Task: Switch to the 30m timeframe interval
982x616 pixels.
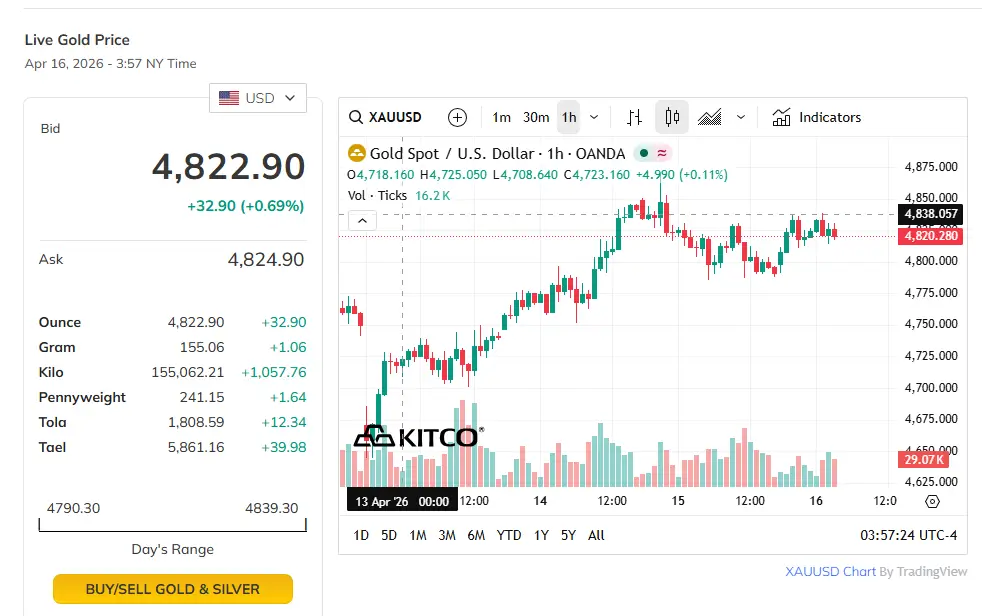Action: point(536,118)
